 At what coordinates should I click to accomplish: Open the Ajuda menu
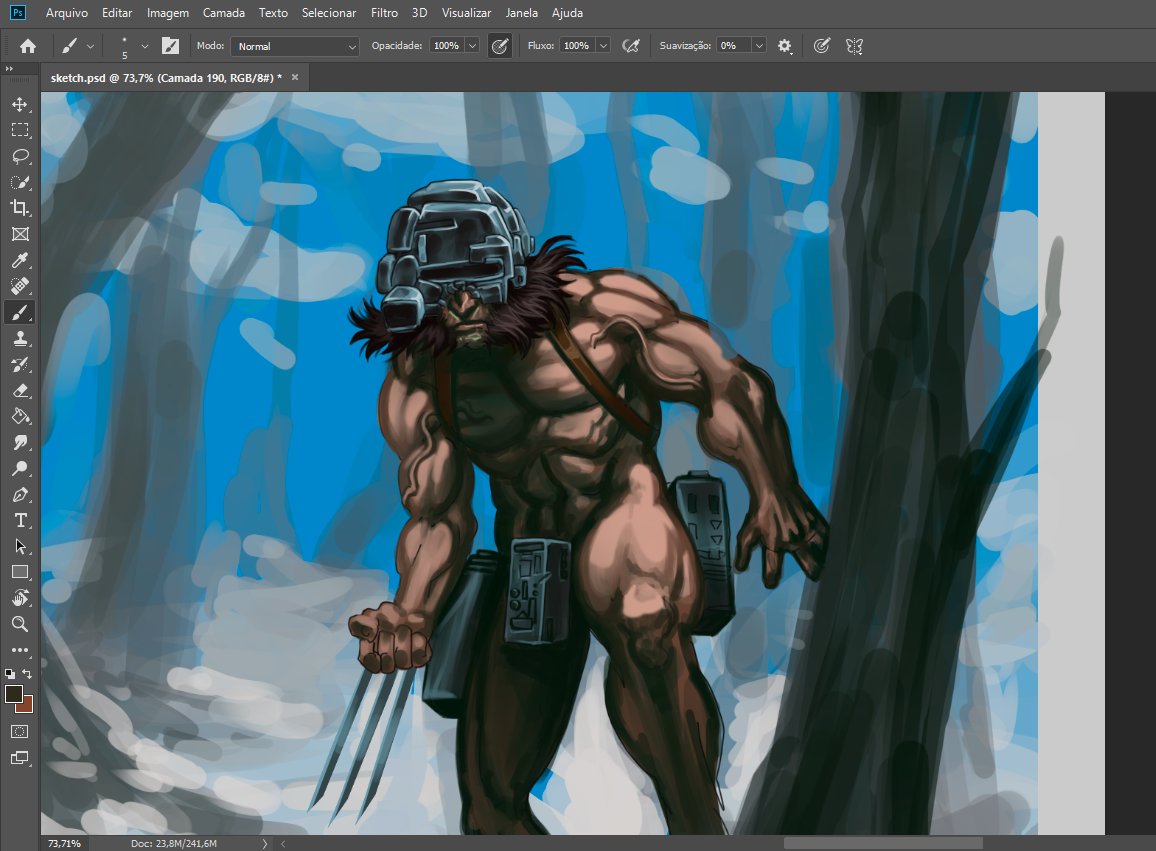point(567,13)
